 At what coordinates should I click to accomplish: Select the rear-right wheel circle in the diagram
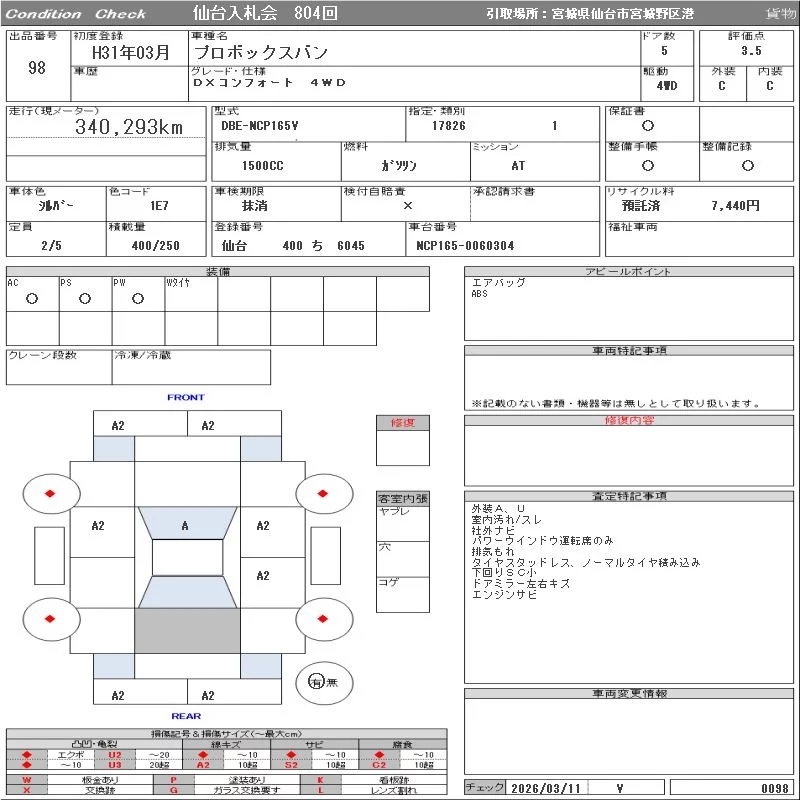[325, 619]
